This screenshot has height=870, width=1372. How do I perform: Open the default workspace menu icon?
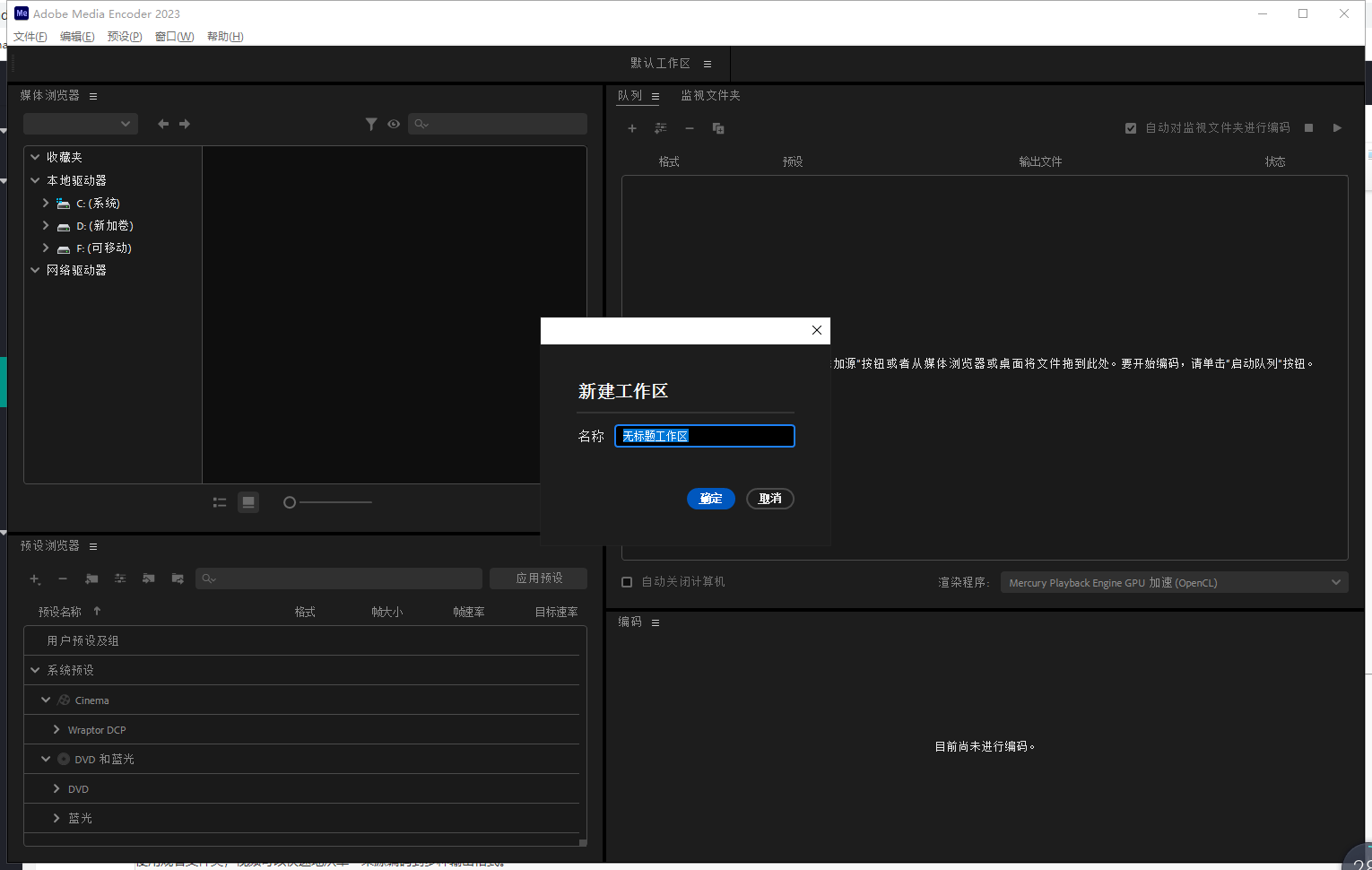point(708,64)
